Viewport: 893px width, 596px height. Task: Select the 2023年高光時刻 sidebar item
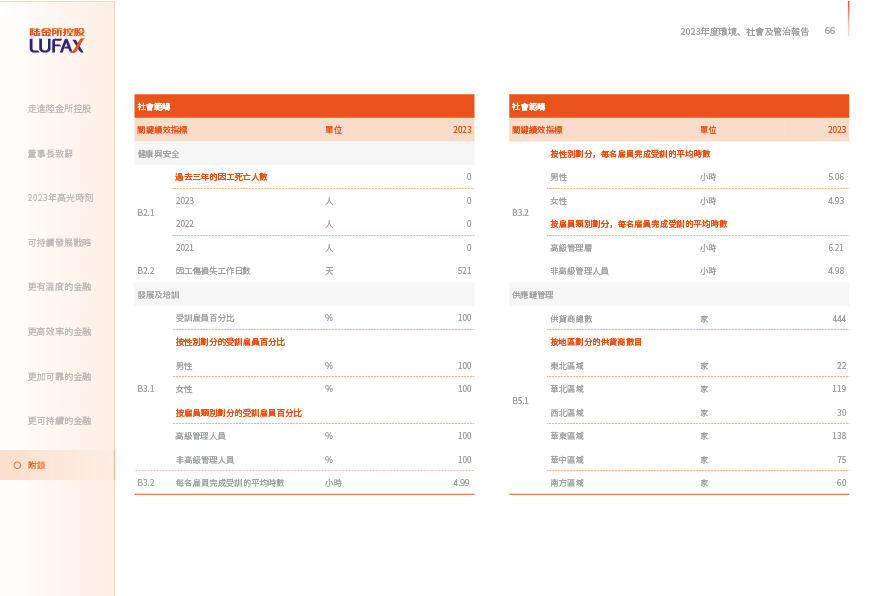[x=60, y=198]
